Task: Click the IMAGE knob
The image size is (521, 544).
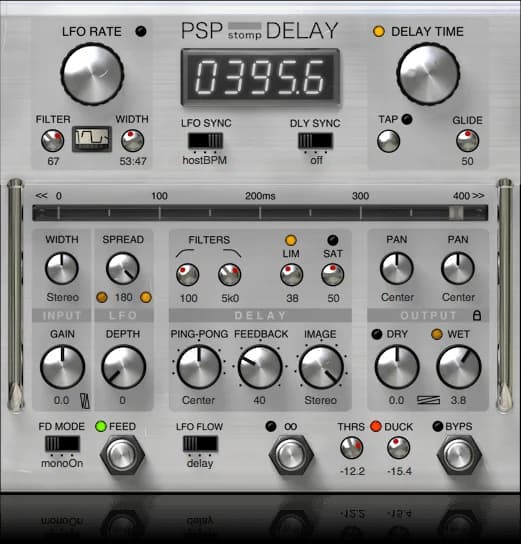Action: point(321,367)
